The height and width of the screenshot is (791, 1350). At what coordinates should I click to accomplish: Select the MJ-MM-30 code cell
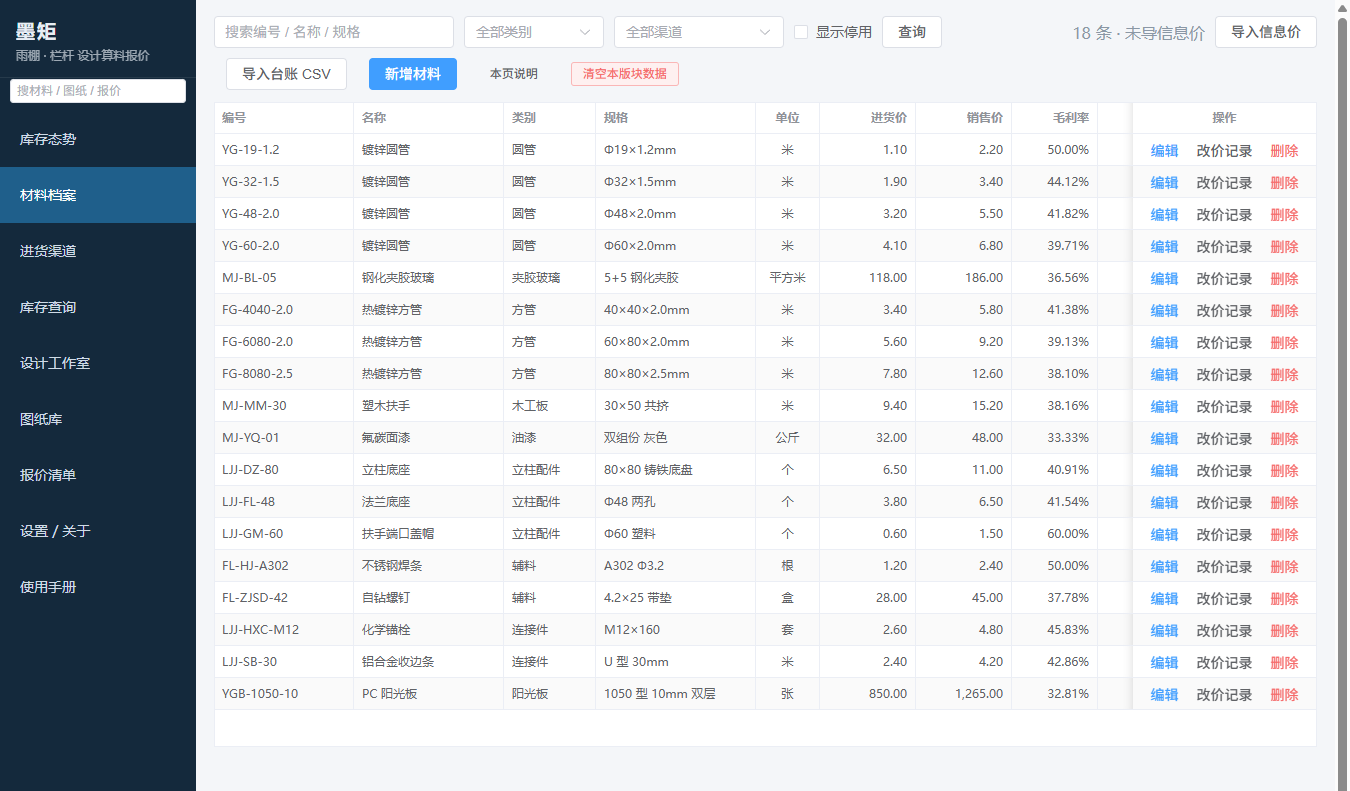click(x=284, y=406)
